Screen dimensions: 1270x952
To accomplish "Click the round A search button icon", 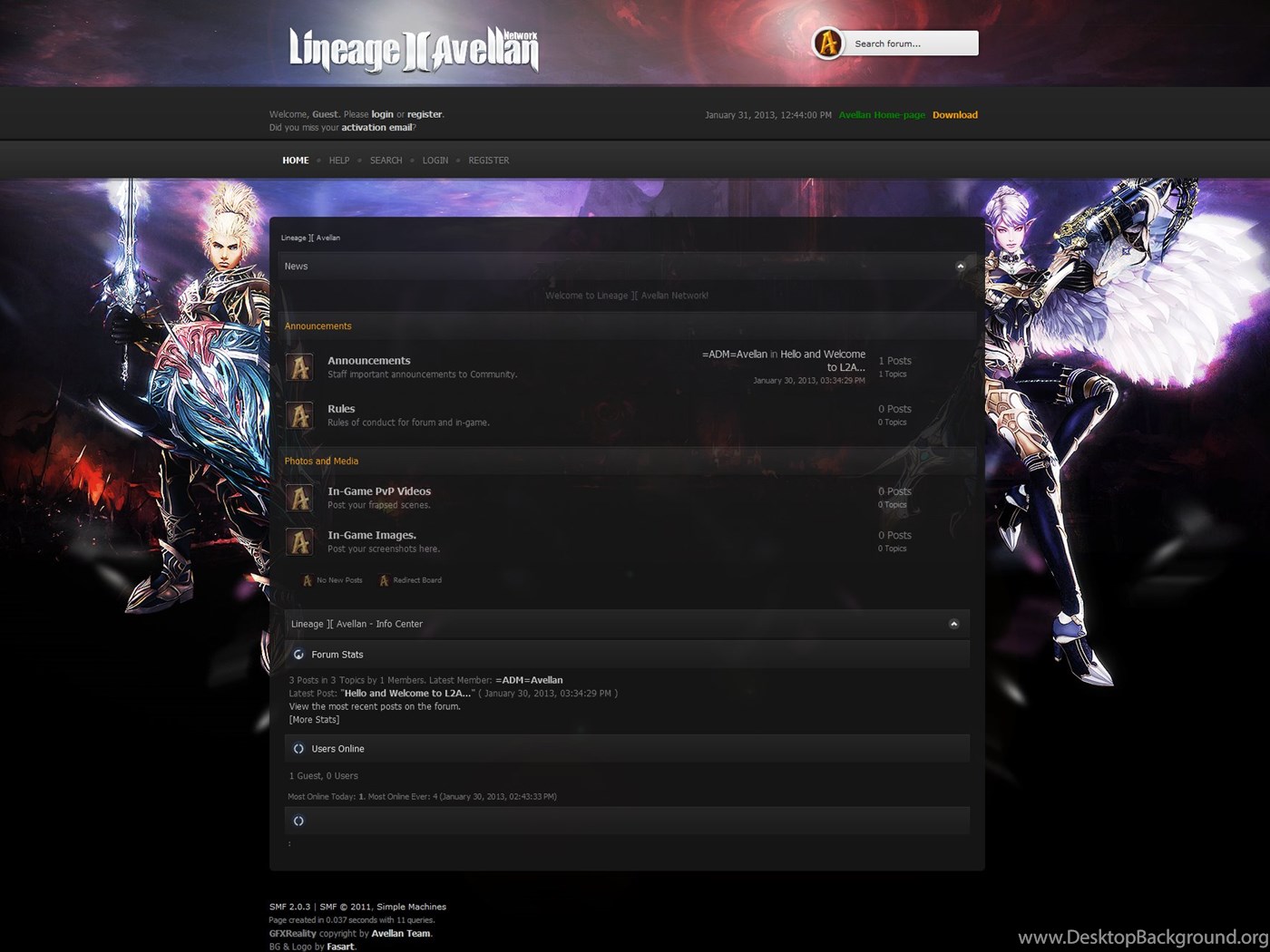I will click(827, 44).
